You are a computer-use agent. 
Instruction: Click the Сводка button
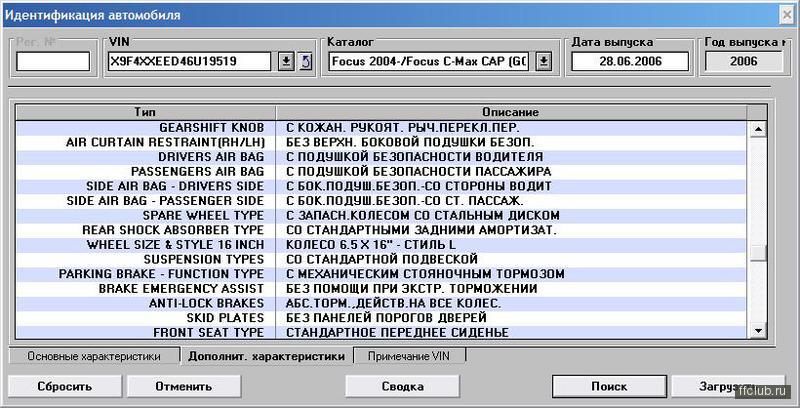tap(403, 386)
